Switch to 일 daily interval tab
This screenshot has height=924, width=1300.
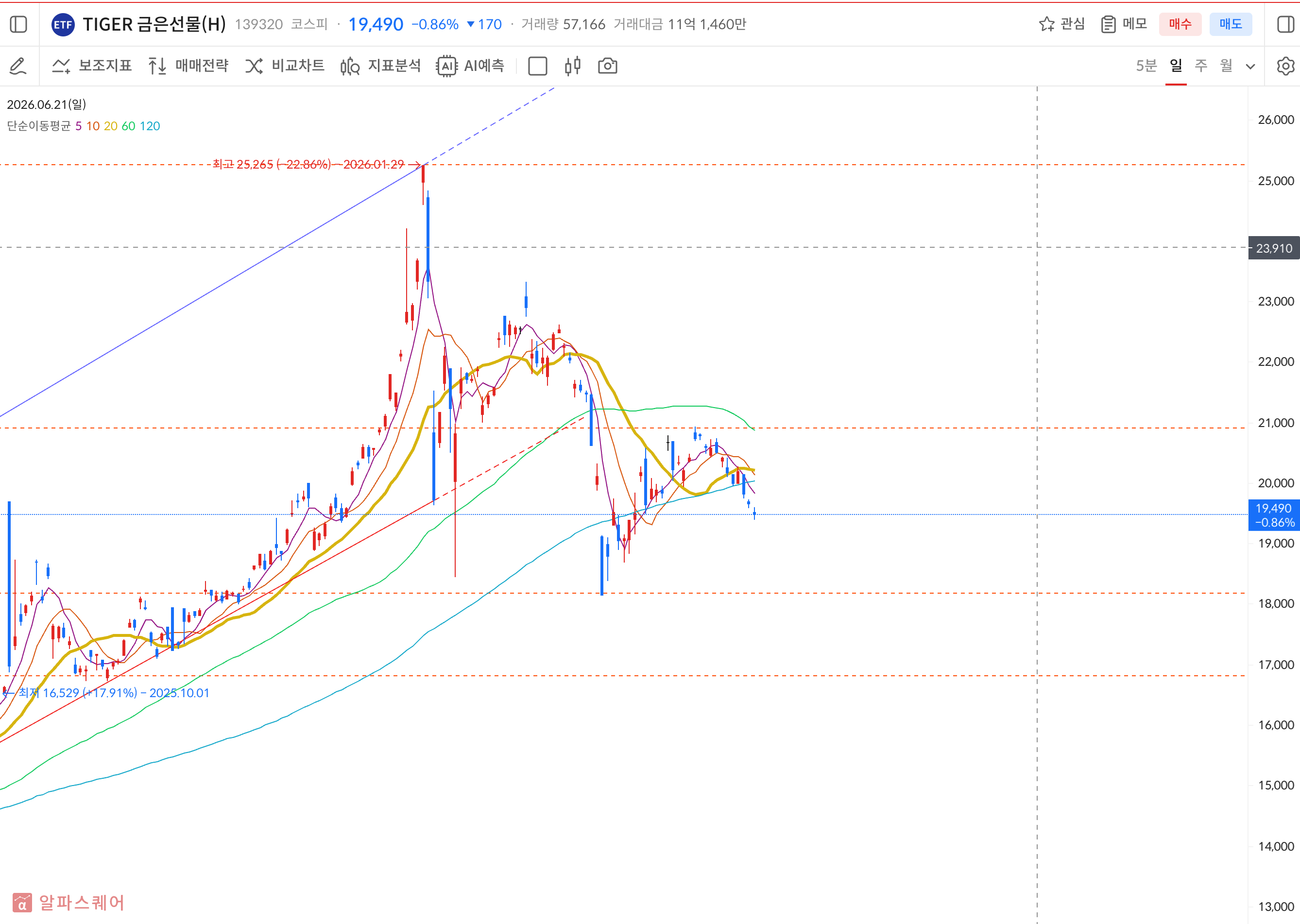tap(1176, 66)
